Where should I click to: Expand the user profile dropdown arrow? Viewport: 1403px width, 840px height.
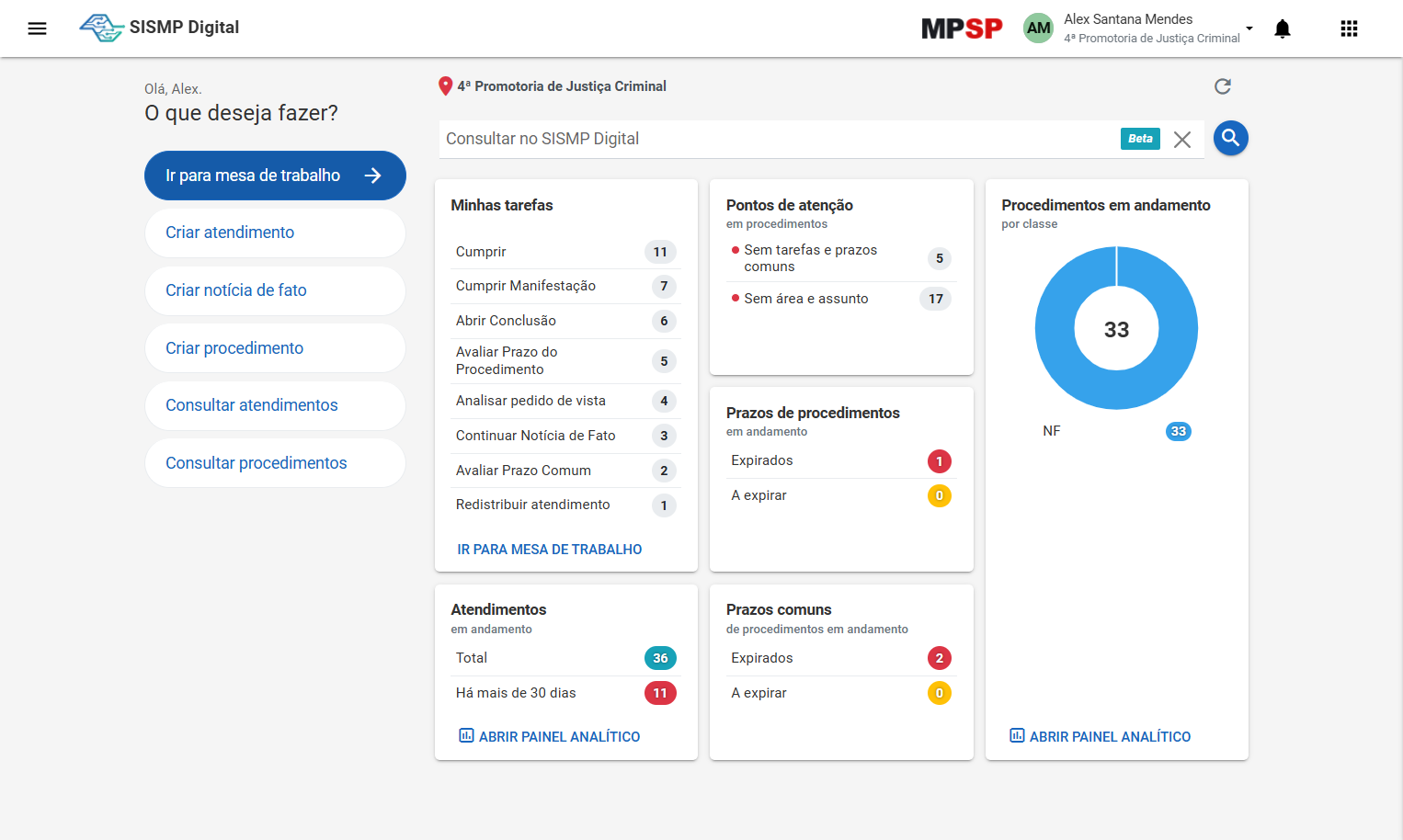coord(1249,28)
